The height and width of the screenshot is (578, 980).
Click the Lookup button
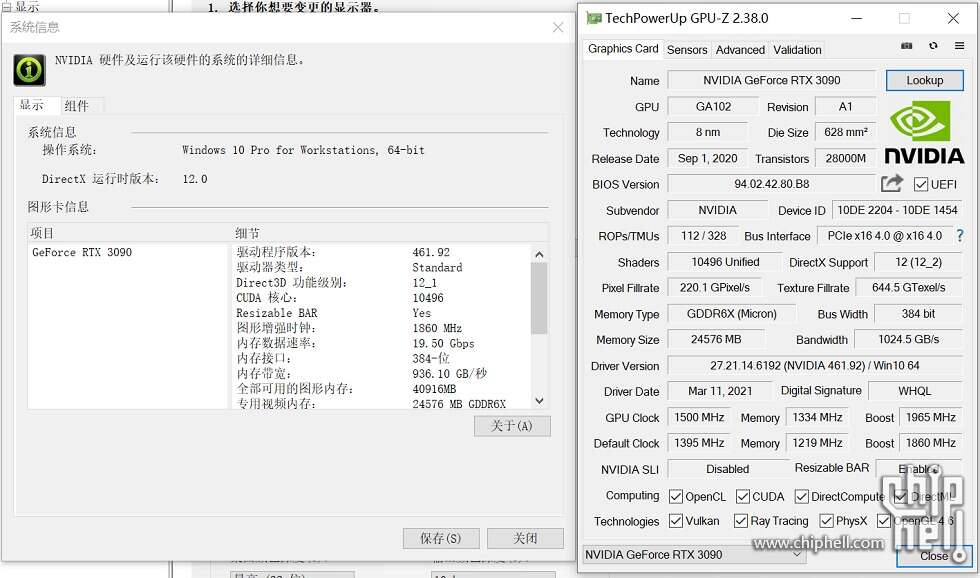pos(924,80)
